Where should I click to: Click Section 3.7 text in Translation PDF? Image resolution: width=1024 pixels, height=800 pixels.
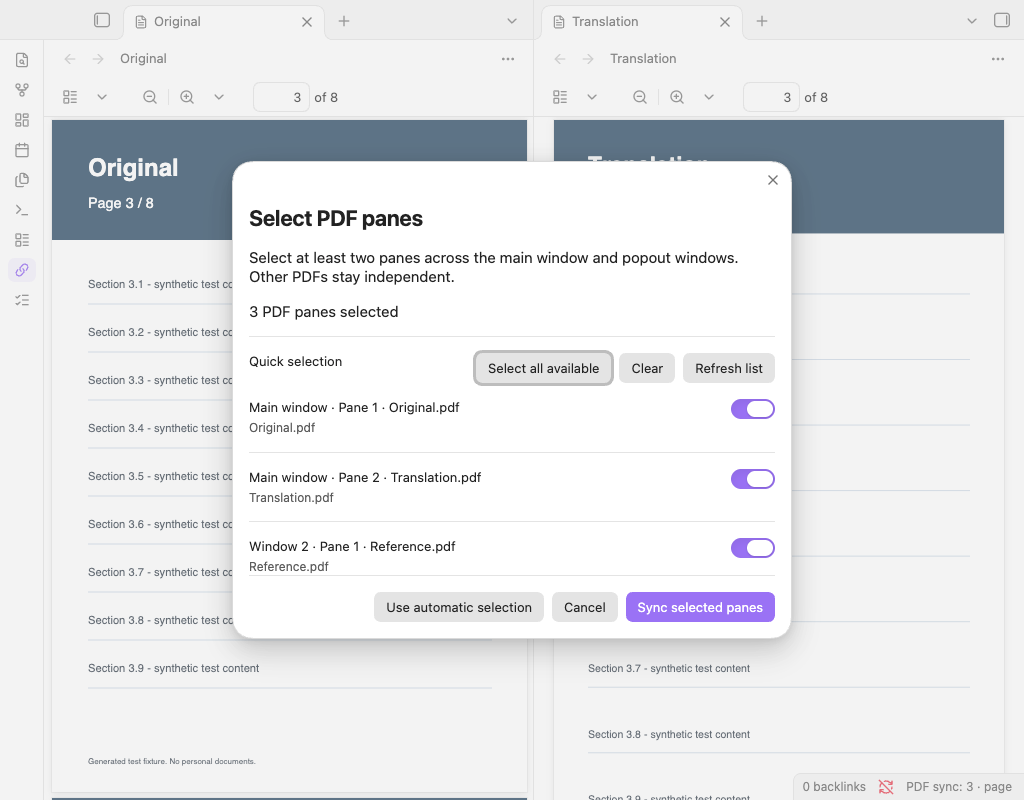[x=669, y=668]
